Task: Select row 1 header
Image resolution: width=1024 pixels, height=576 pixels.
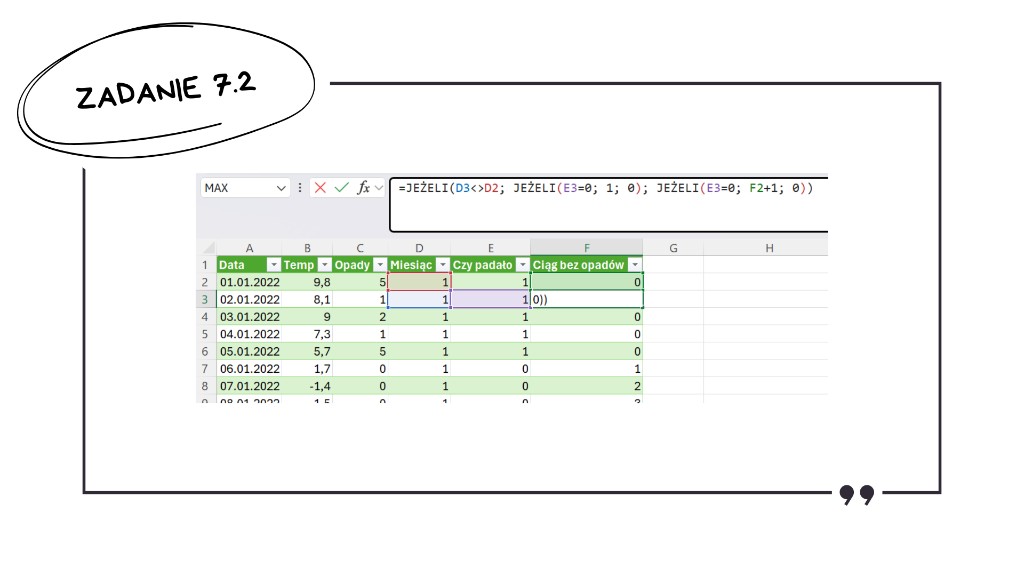Action: 205,265
